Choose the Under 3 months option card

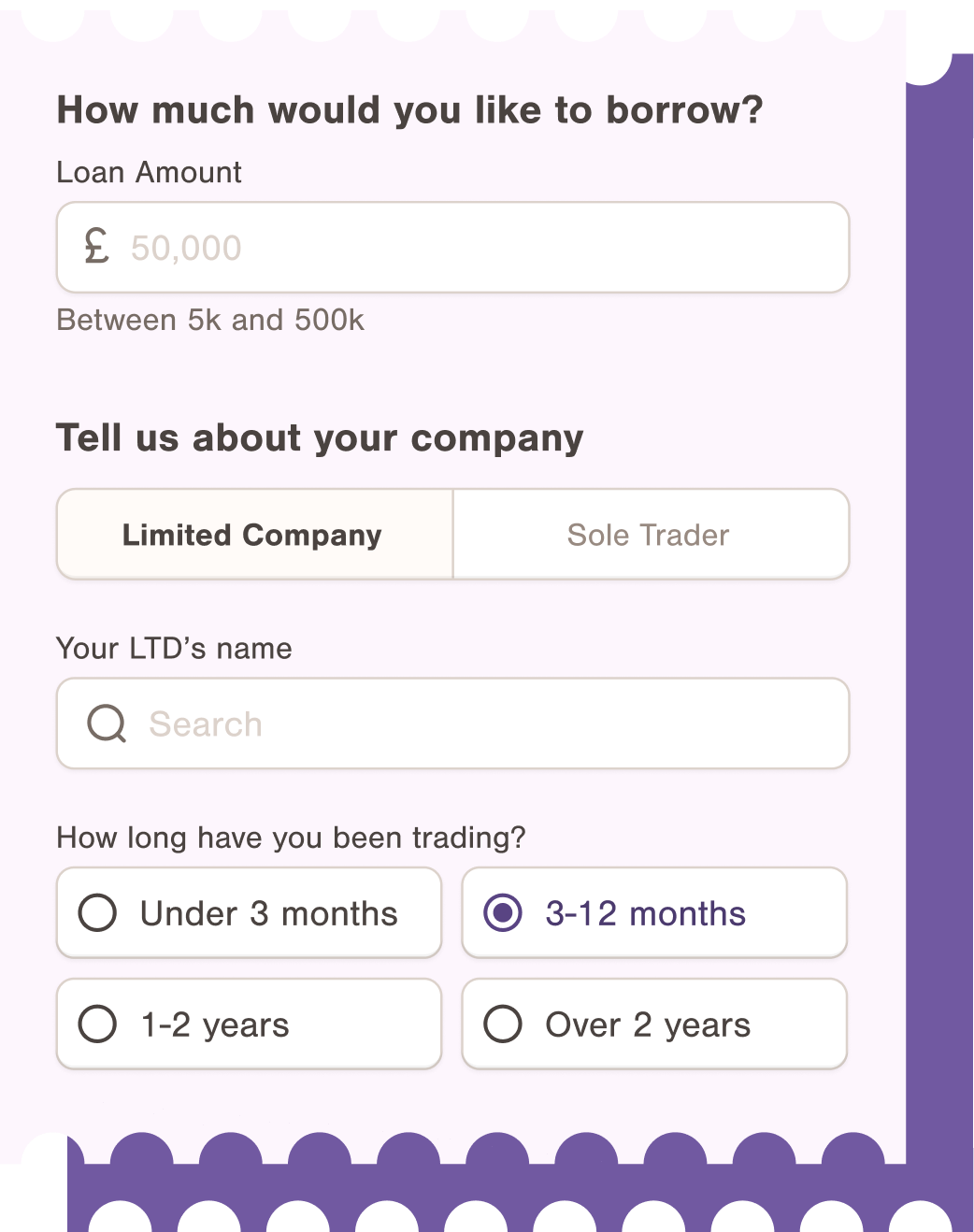click(x=250, y=913)
